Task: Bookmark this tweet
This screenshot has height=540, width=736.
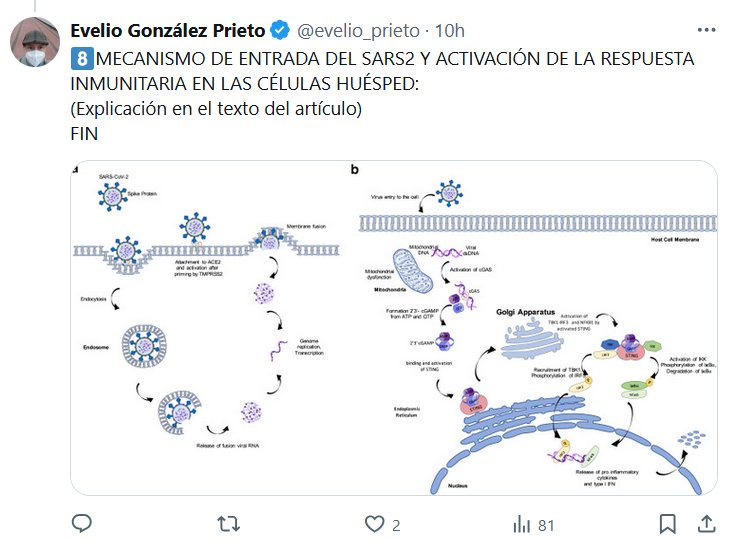Action: click(668, 523)
